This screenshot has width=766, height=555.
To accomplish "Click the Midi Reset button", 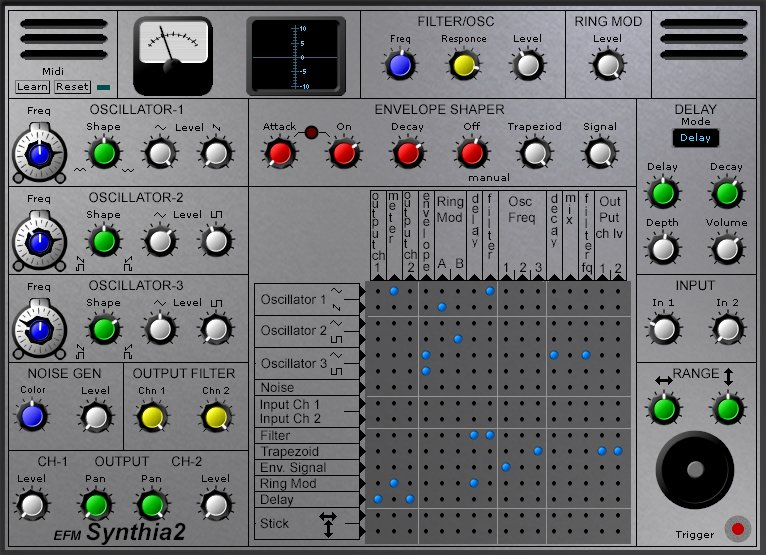I will coord(72,87).
